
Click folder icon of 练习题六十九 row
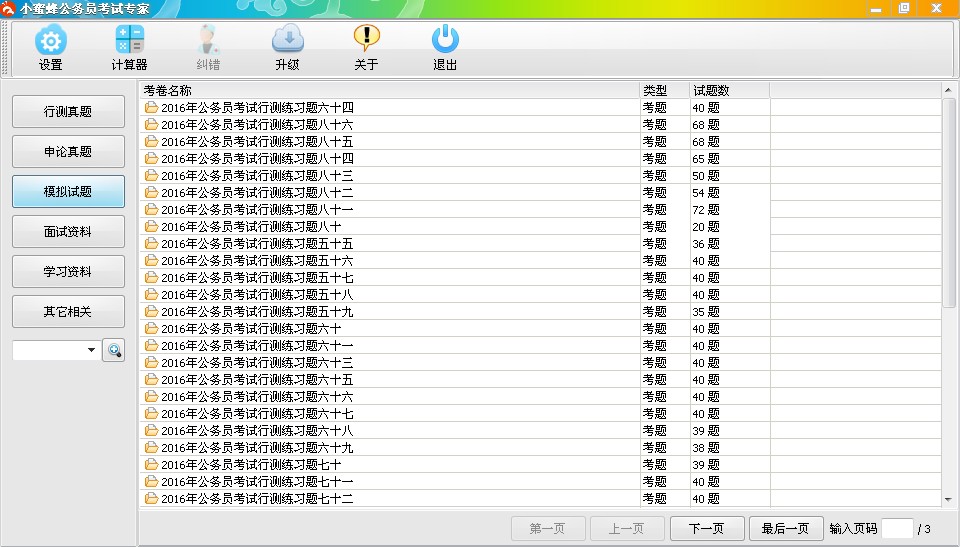point(151,448)
